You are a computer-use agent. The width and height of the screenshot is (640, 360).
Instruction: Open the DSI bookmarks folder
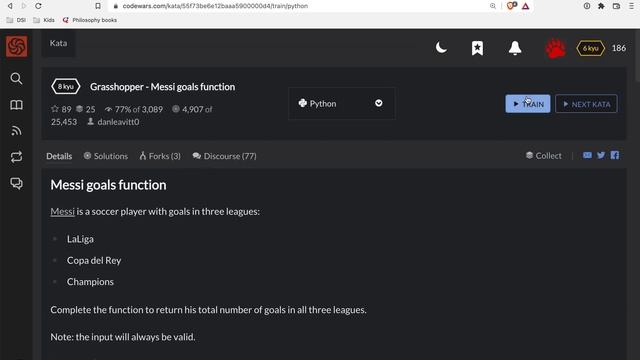coord(16,20)
